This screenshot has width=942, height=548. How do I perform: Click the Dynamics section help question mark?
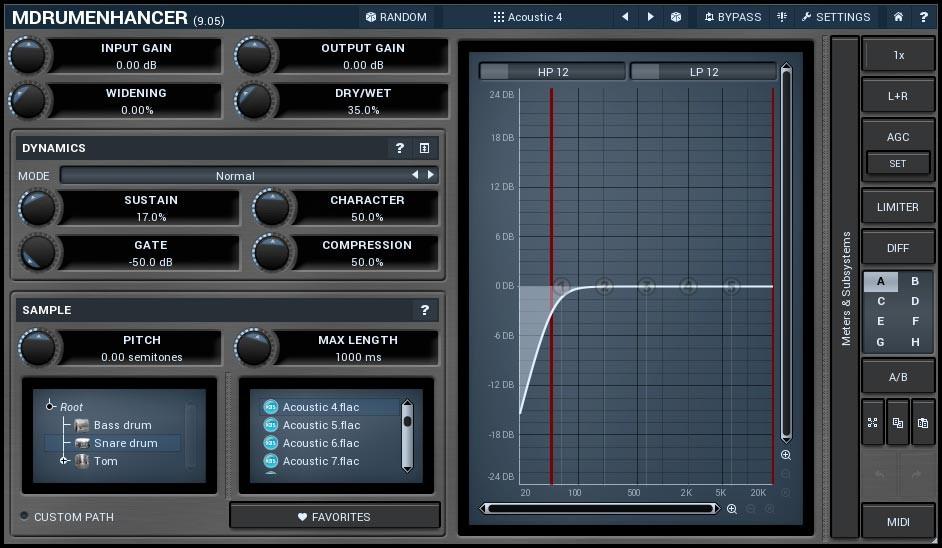click(399, 148)
